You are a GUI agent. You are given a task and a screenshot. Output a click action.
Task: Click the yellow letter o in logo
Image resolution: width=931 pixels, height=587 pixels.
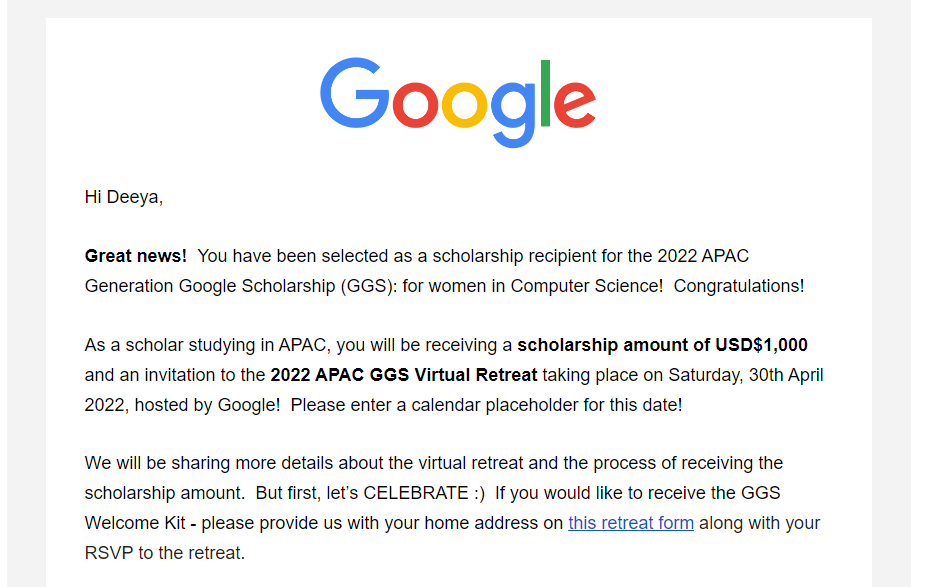(464, 104)
